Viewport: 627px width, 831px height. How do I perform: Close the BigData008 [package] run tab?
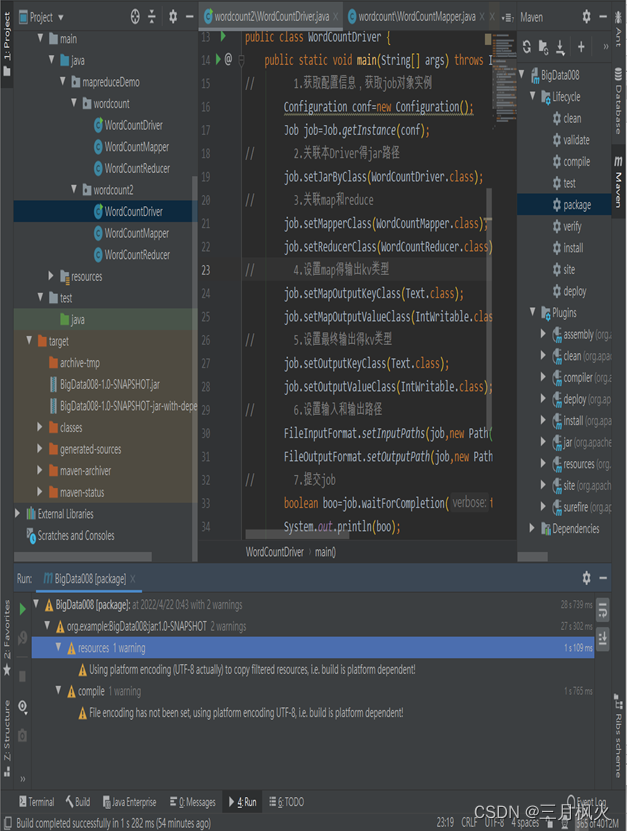pyautogui.click(x=133, y=579)
